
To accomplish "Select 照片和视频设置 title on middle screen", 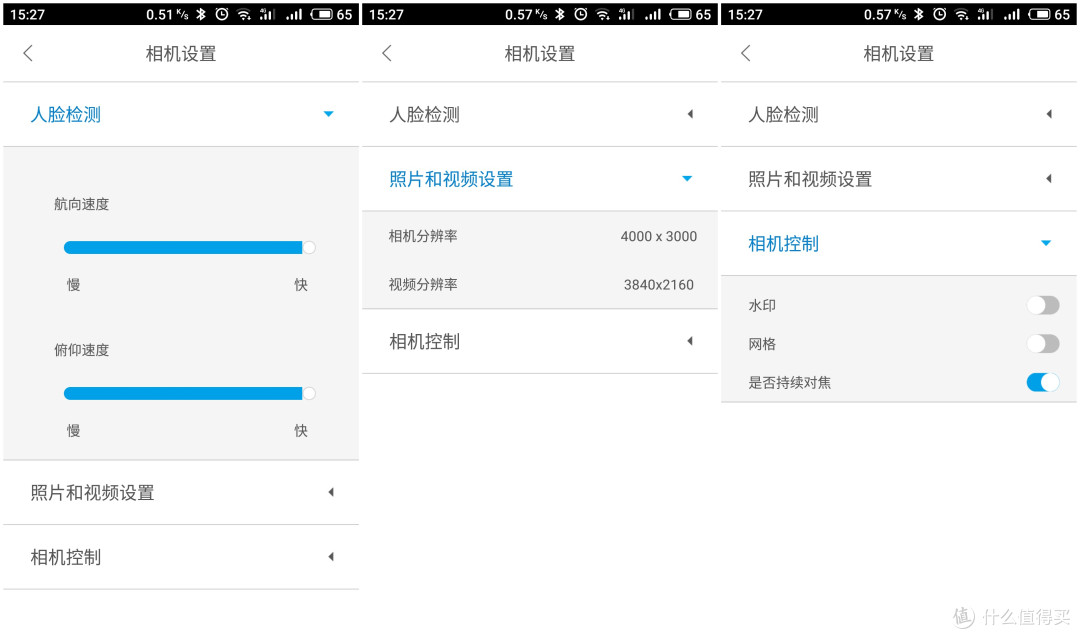I will pos(451,179).
